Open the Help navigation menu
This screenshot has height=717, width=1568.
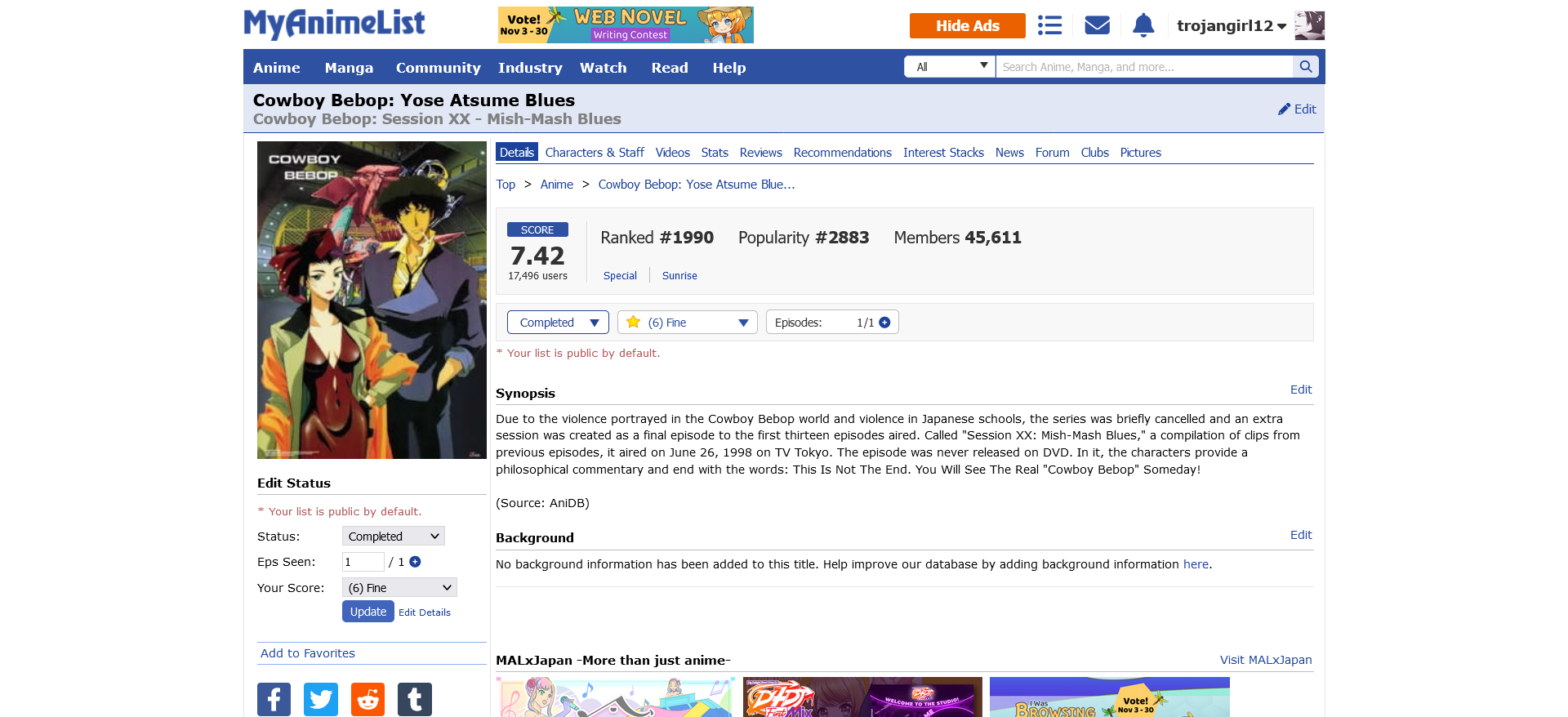(x=729, y=68)
